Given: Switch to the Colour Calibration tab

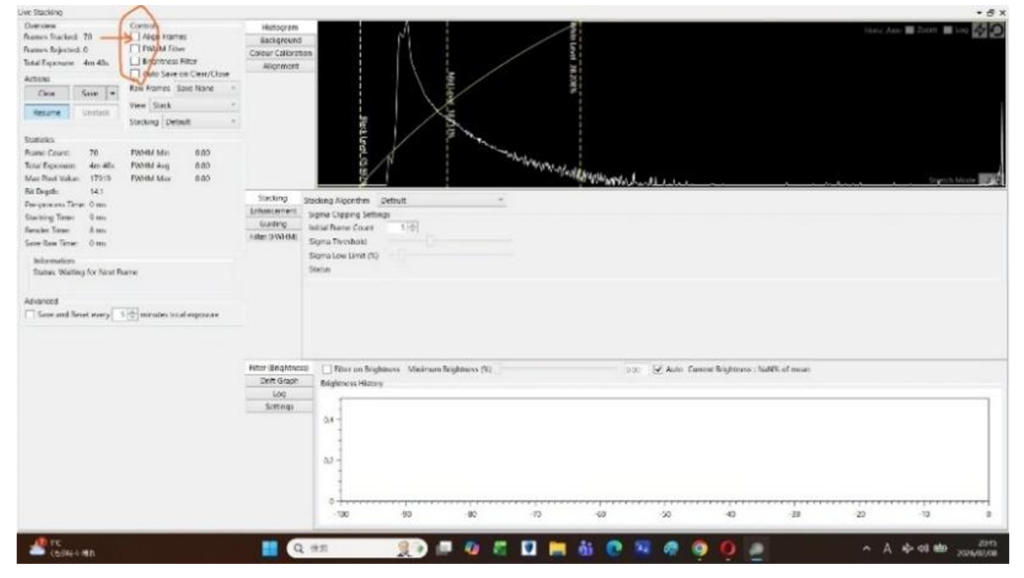Looking at the screenshot, I should point(281,53).
